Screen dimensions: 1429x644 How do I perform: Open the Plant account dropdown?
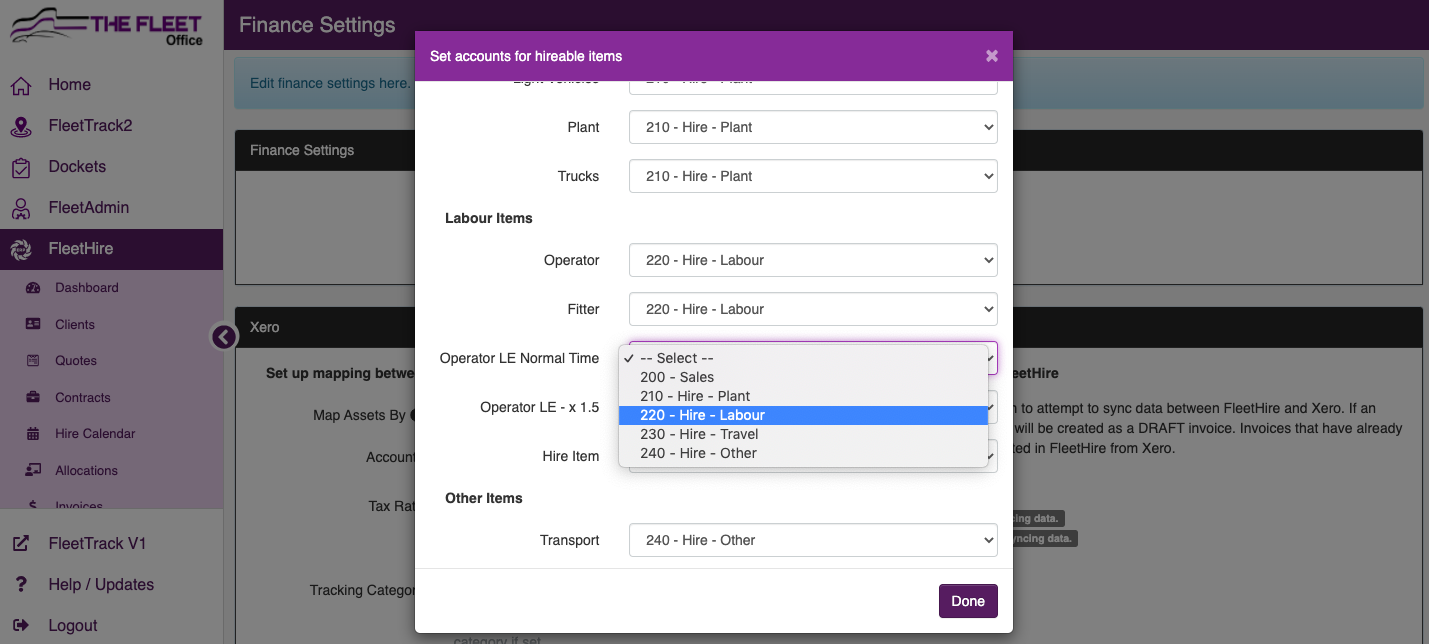(x=813, y=127)
